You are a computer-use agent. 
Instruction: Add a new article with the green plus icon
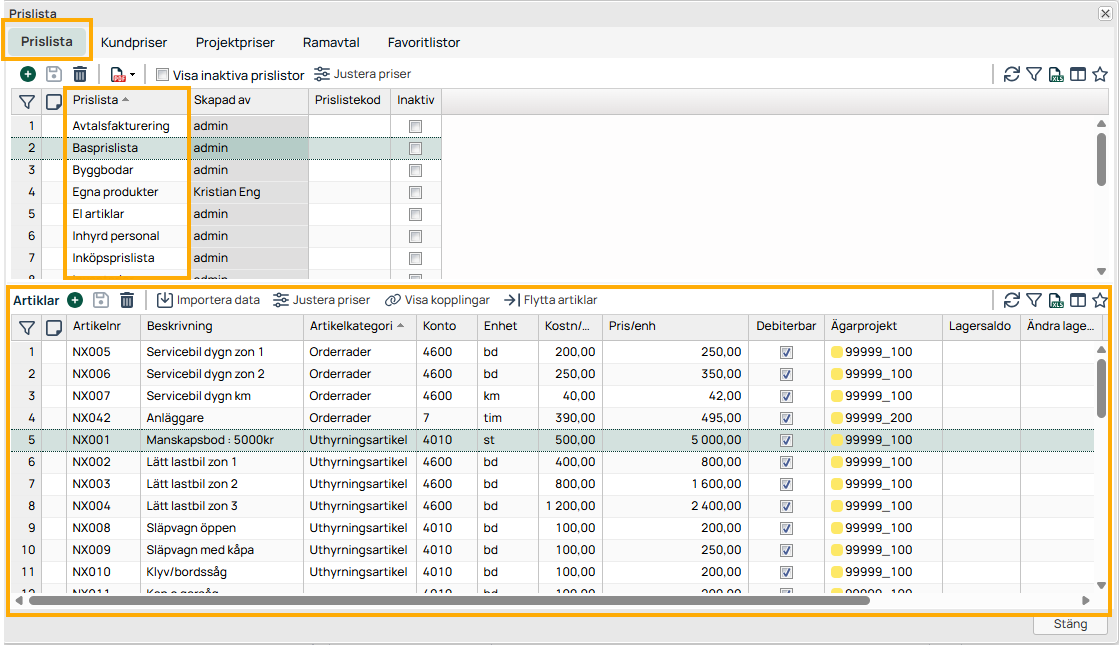[x=75, y=299]
